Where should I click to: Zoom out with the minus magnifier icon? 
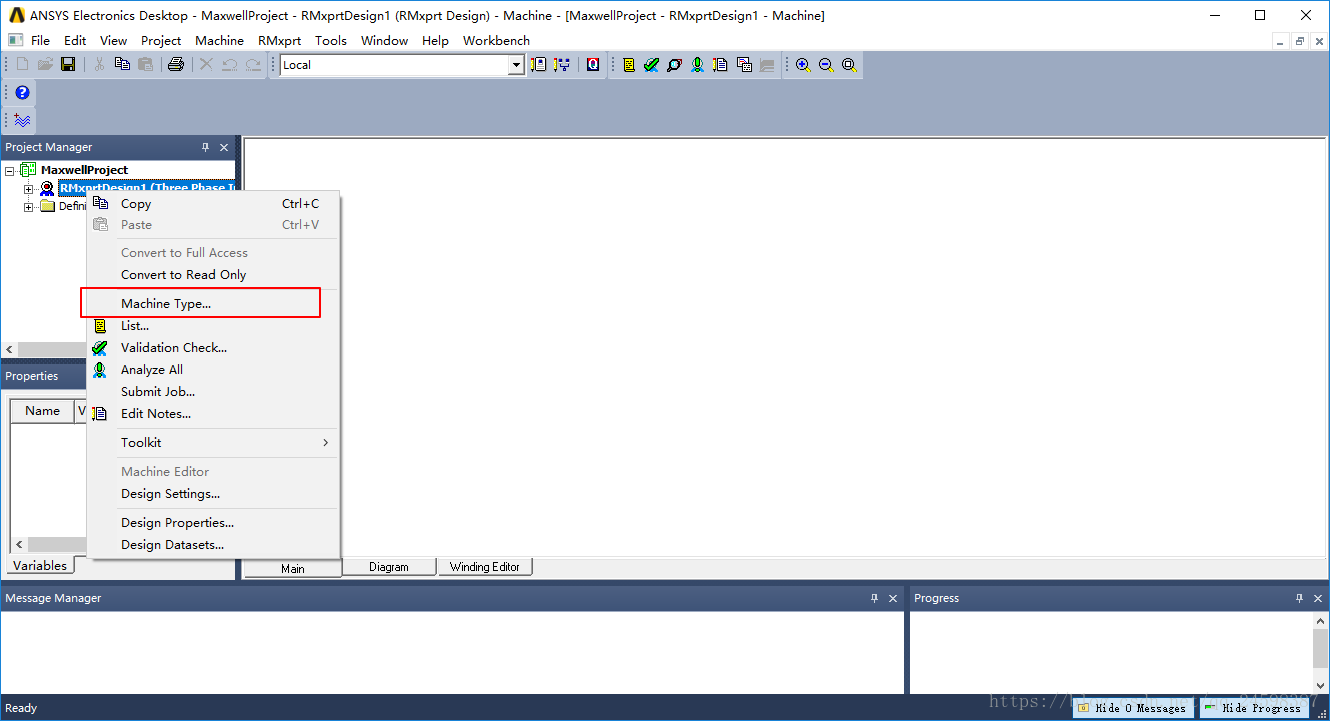click(826, 64)
